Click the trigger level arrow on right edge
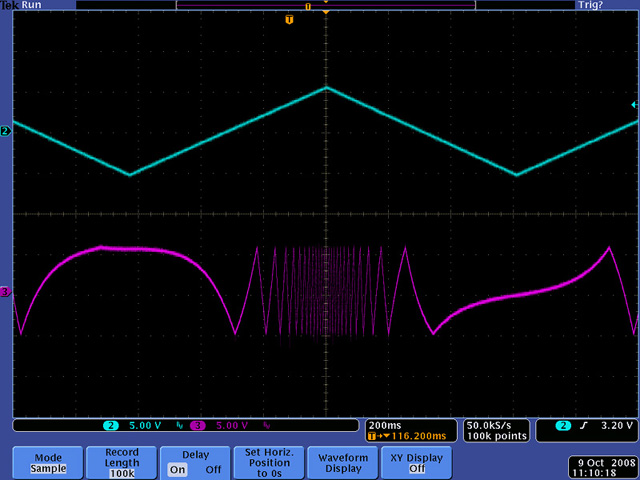 click(632, 105)
